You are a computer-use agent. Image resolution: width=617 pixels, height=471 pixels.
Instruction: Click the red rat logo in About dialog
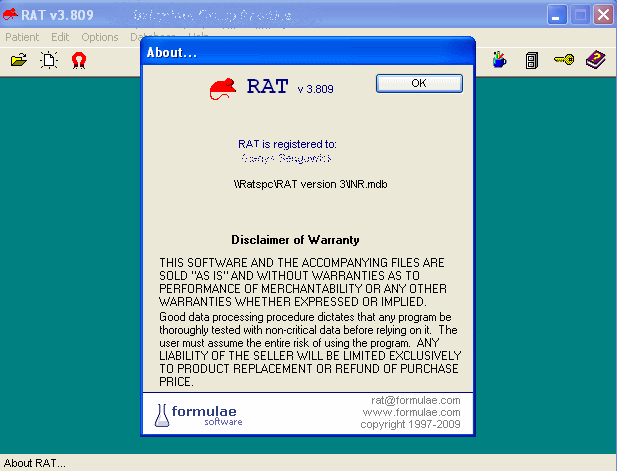223,89
